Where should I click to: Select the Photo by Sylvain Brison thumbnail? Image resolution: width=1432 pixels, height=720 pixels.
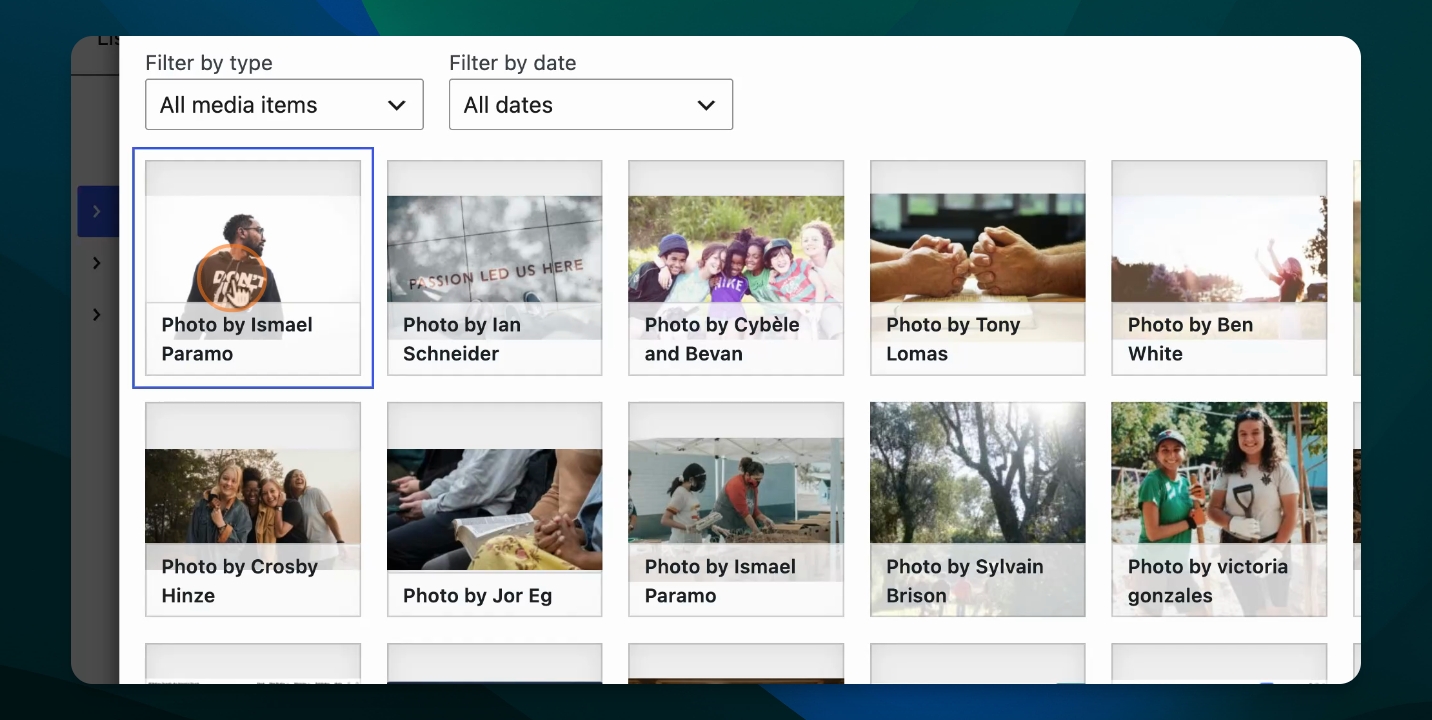pyautogui.click(x=978, y=510)
